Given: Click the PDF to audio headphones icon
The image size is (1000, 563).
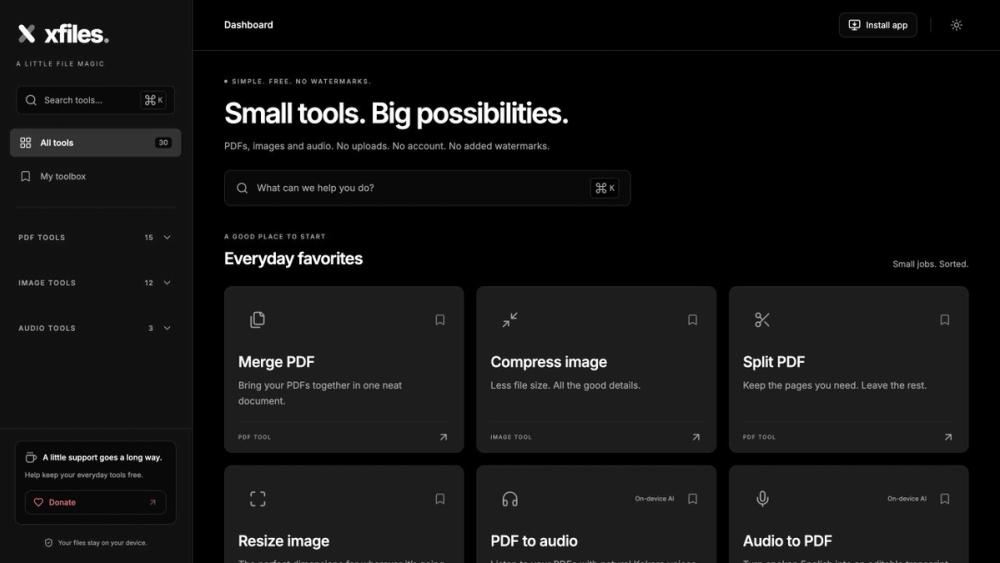Looking at the screenshot, I should 510,499.
